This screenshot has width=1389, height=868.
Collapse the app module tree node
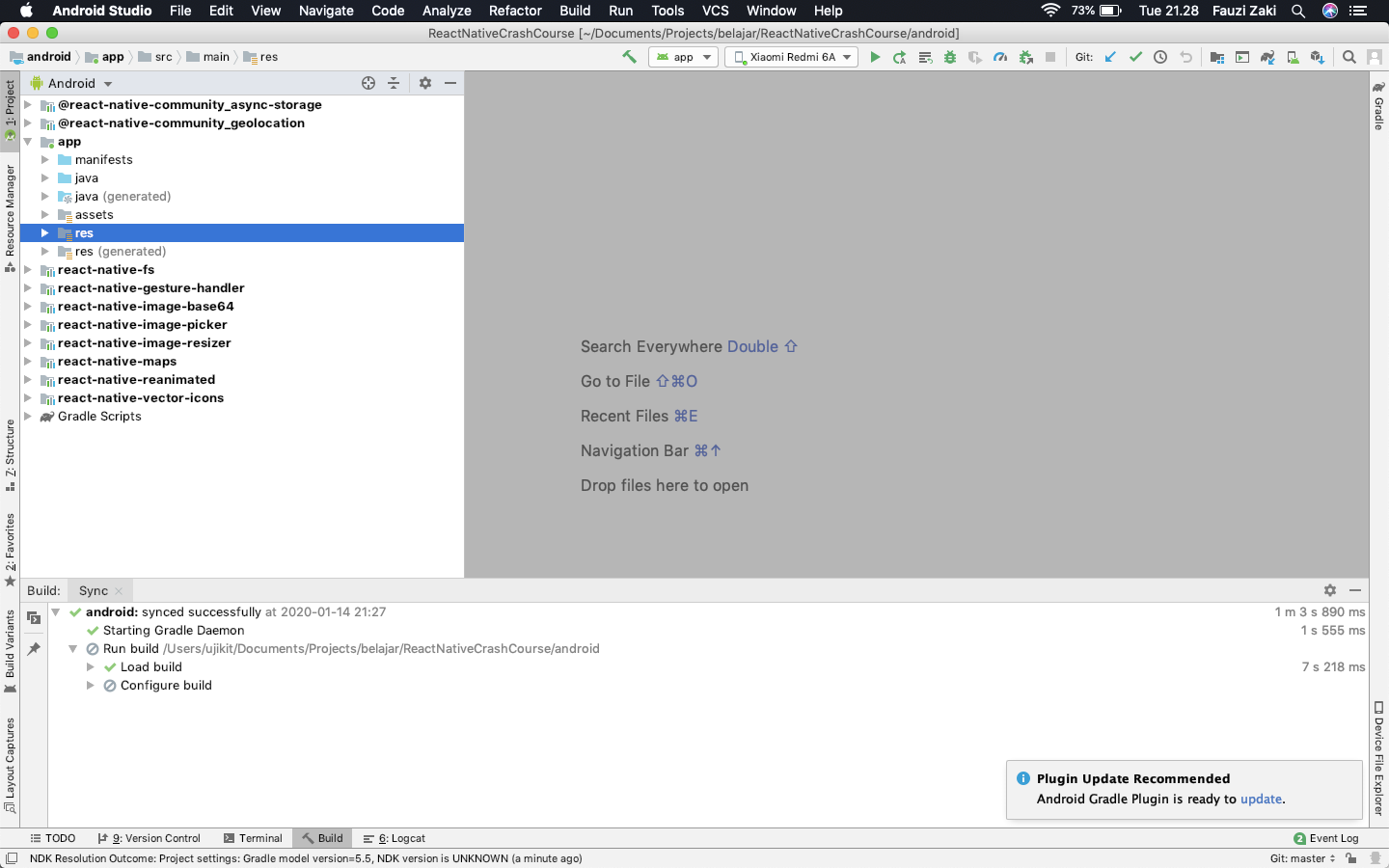28,142
